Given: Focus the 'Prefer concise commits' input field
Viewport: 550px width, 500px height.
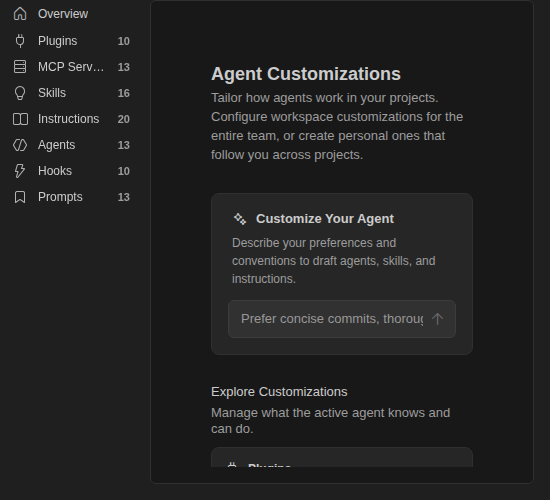Looking at the screenshot, I should coord(332,319).
